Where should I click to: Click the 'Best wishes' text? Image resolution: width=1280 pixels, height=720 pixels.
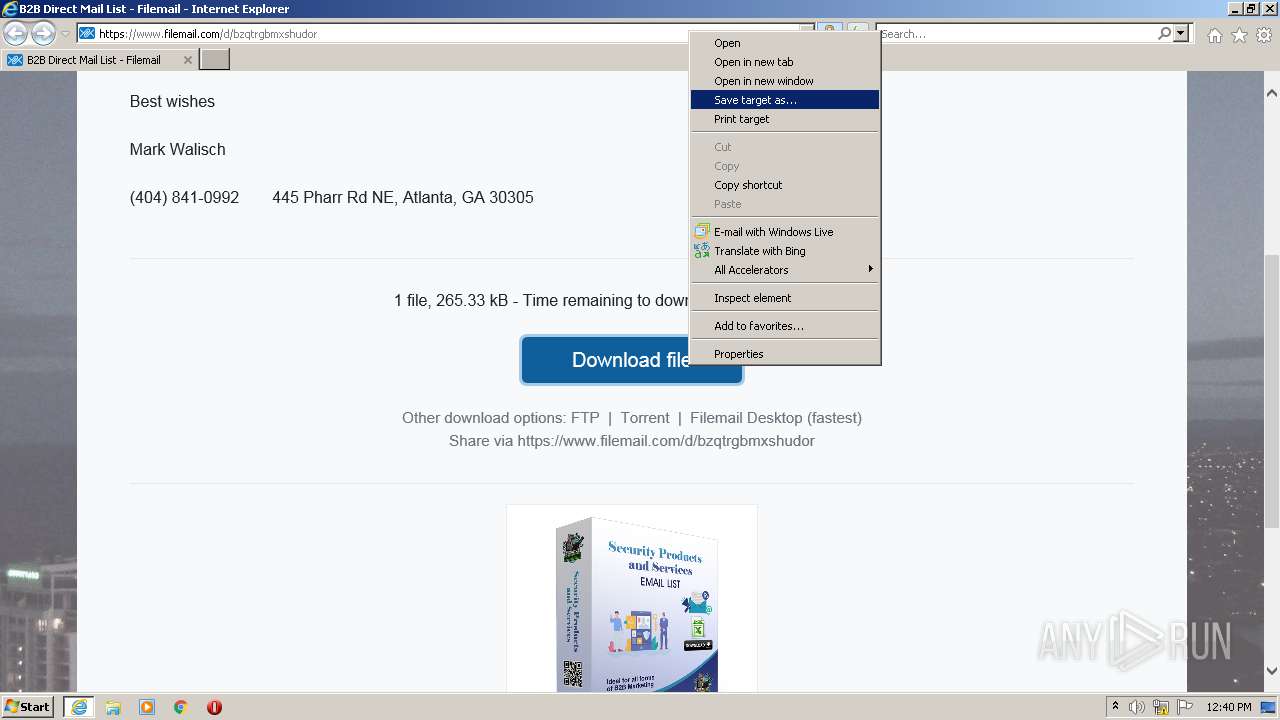click(x=172, y=102)
